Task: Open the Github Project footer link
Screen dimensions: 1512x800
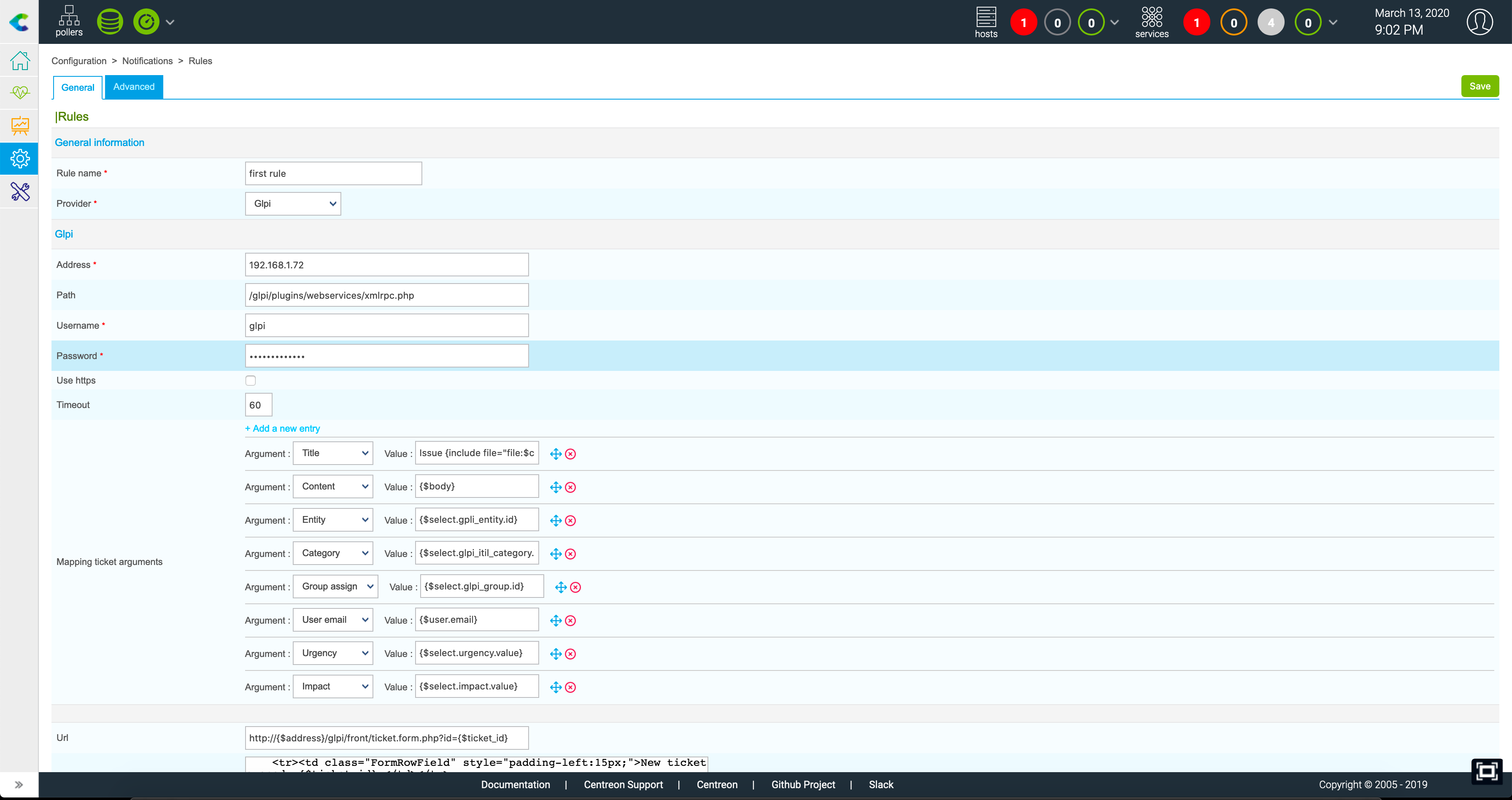Action: 803,785
